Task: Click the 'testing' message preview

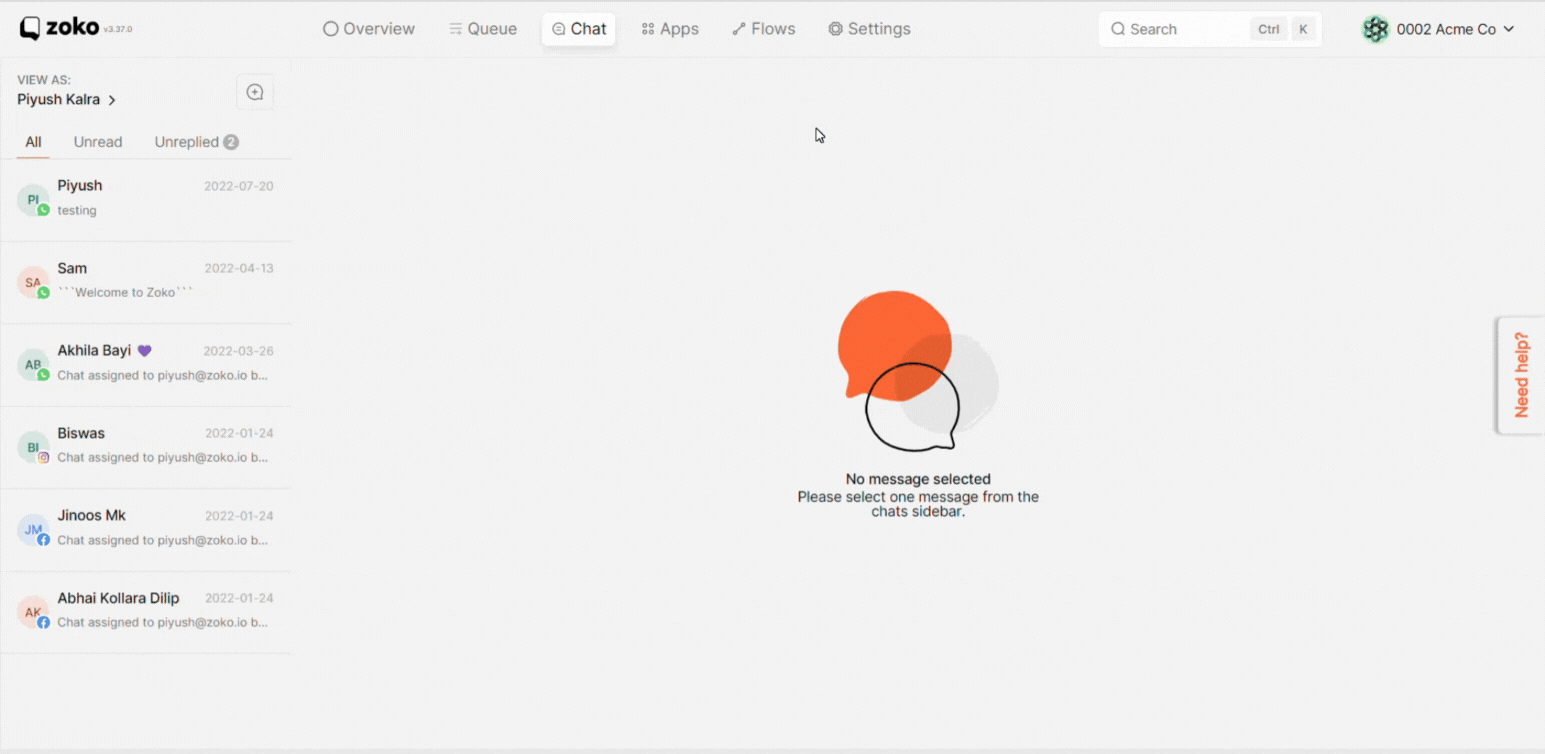Action: 77,211
